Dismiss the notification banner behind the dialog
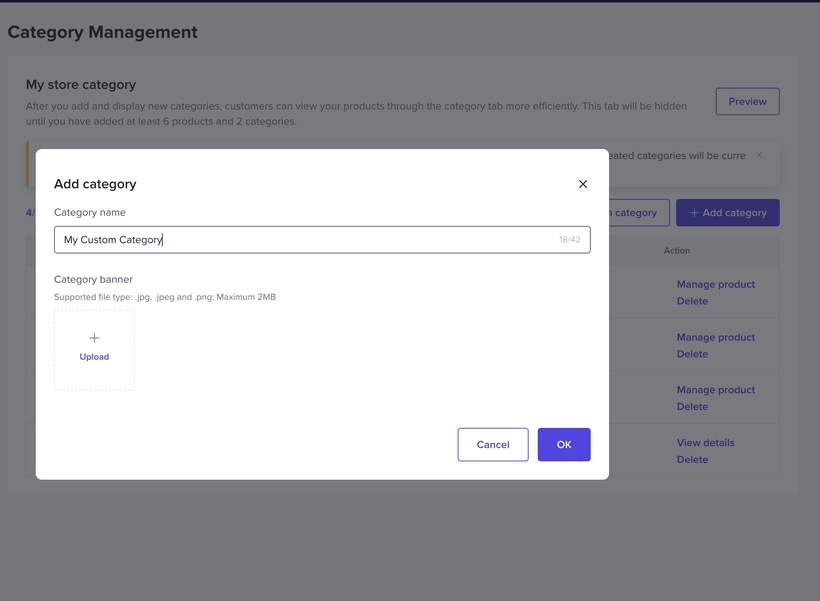The height and width of the screenshot is (601, 820). (759, 155)
